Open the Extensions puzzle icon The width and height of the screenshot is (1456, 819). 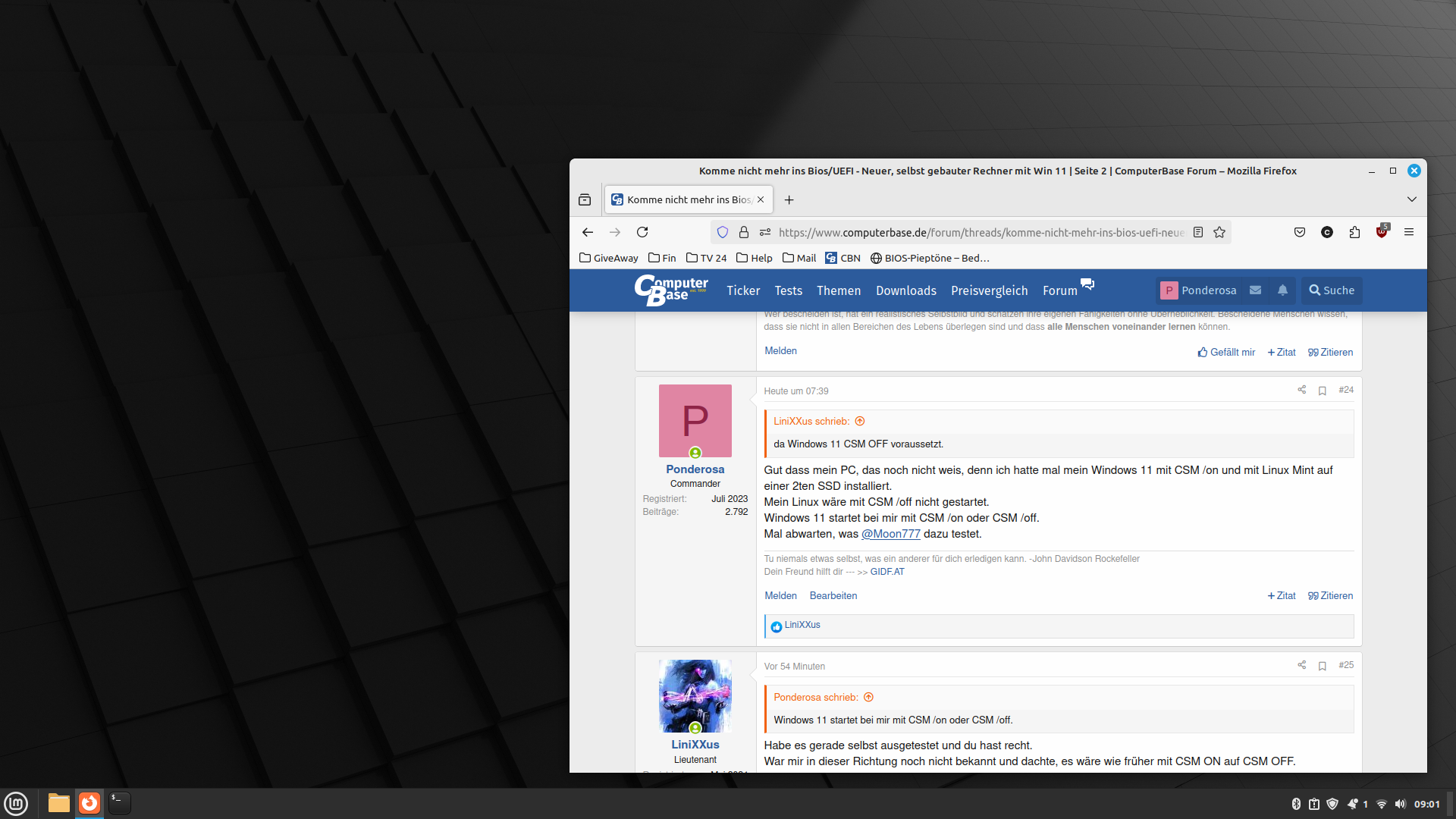click(x=1354, y=232)
